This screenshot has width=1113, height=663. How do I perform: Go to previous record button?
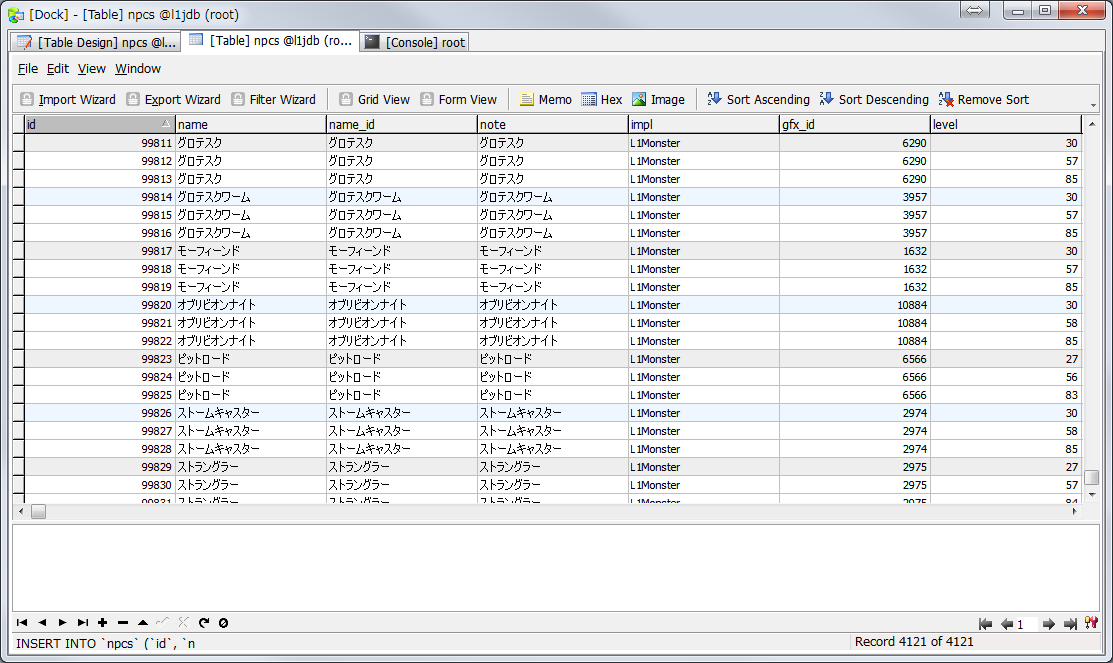[42, 623]
